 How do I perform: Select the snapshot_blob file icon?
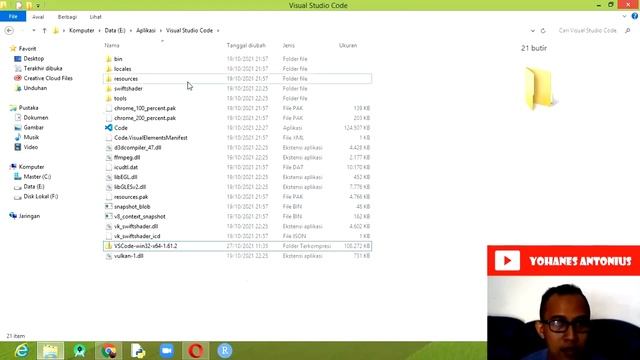(109, 207)
